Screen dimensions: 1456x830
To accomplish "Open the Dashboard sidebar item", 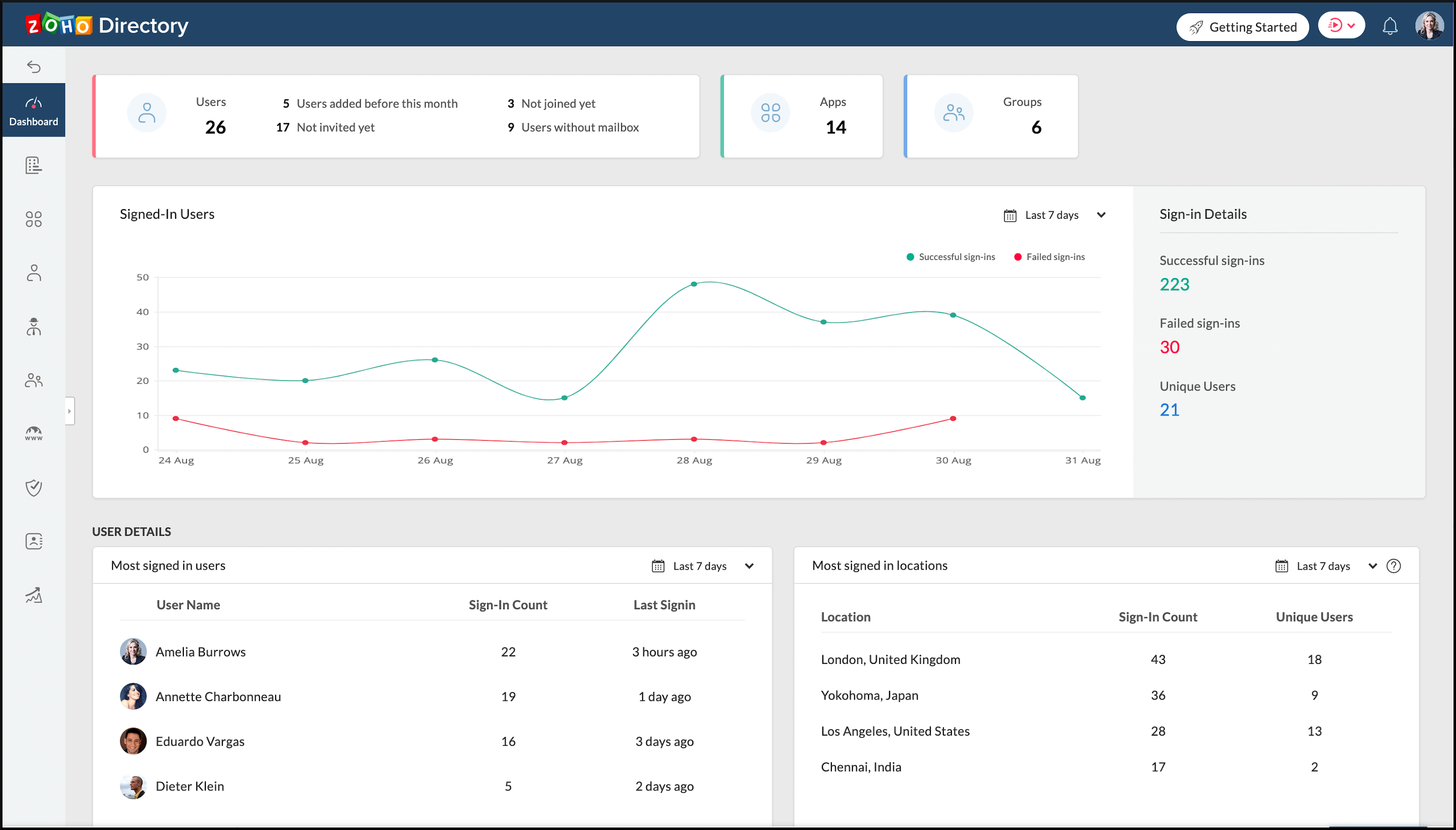I will [x=34, y=110].
